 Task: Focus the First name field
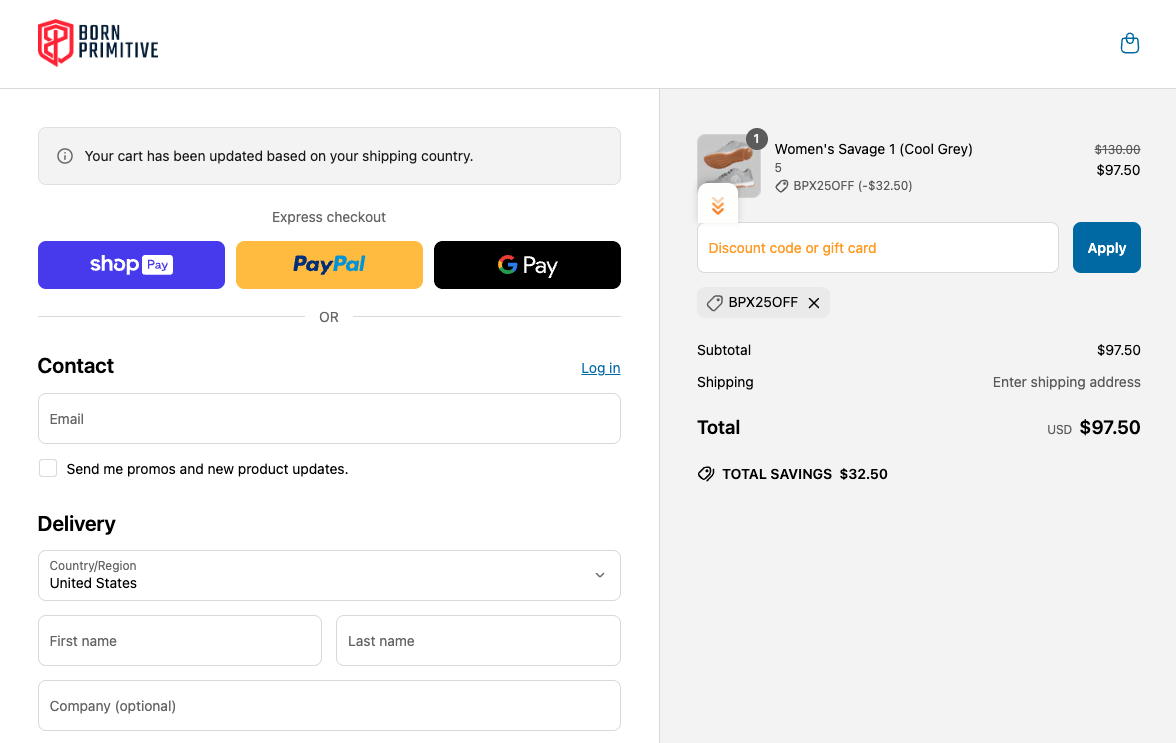[x=180, y=641]
